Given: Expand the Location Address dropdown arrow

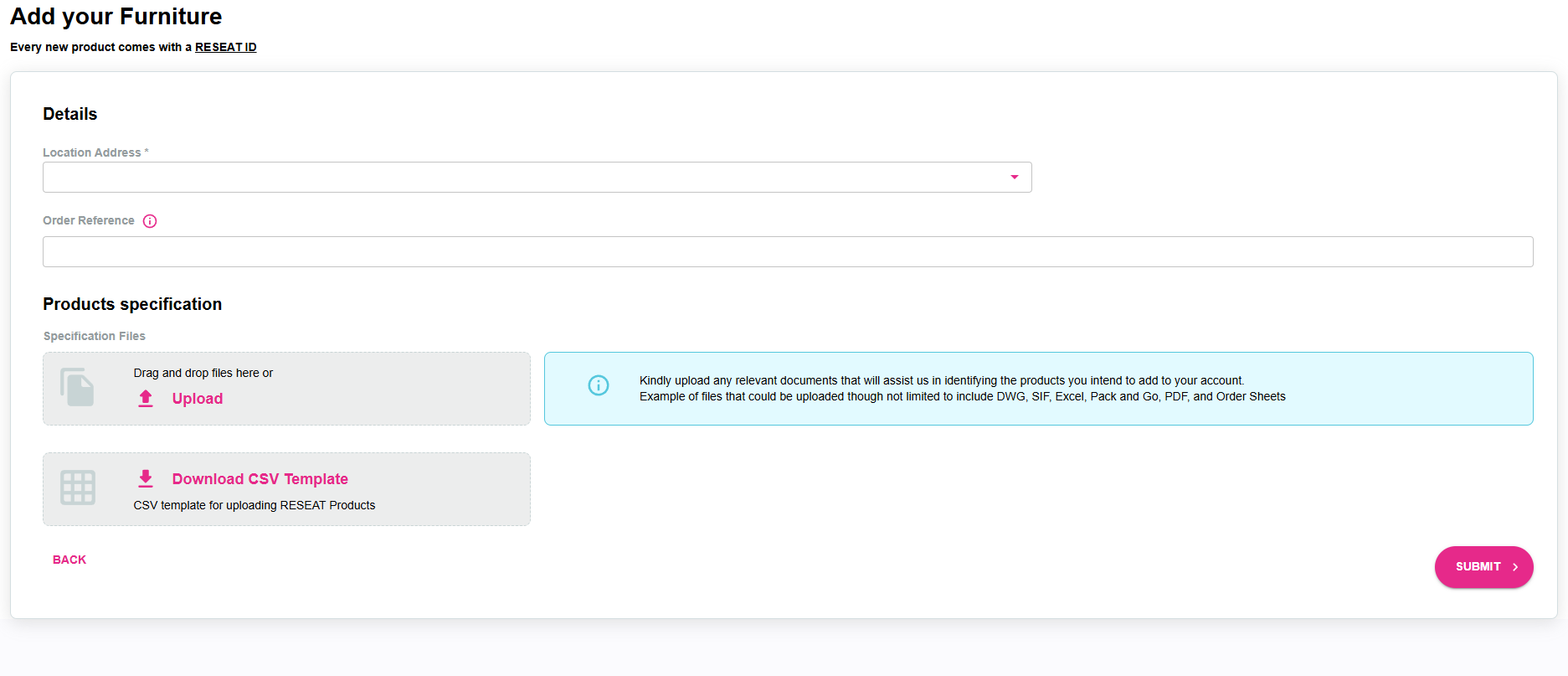Looking at the screenshot, I should pyautogui.click(x=1014, y=177).
